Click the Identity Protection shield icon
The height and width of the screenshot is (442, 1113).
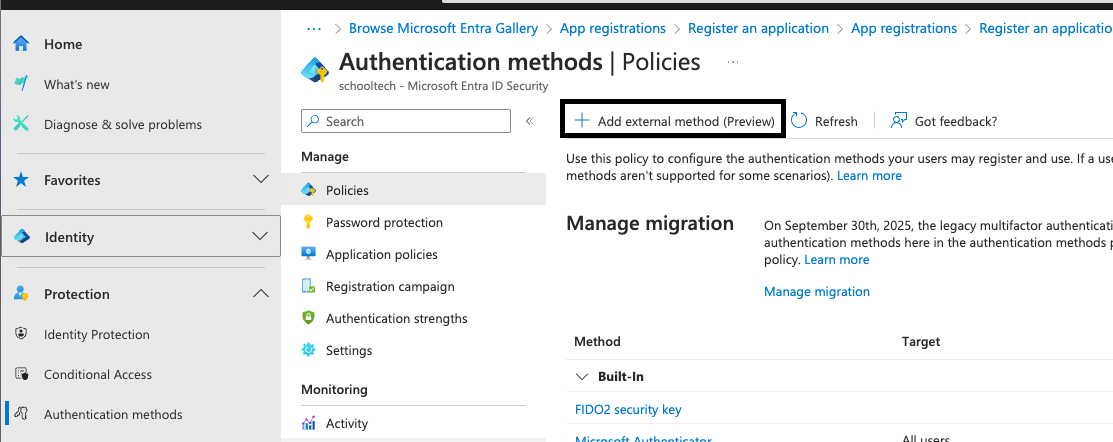coord(21,333)
